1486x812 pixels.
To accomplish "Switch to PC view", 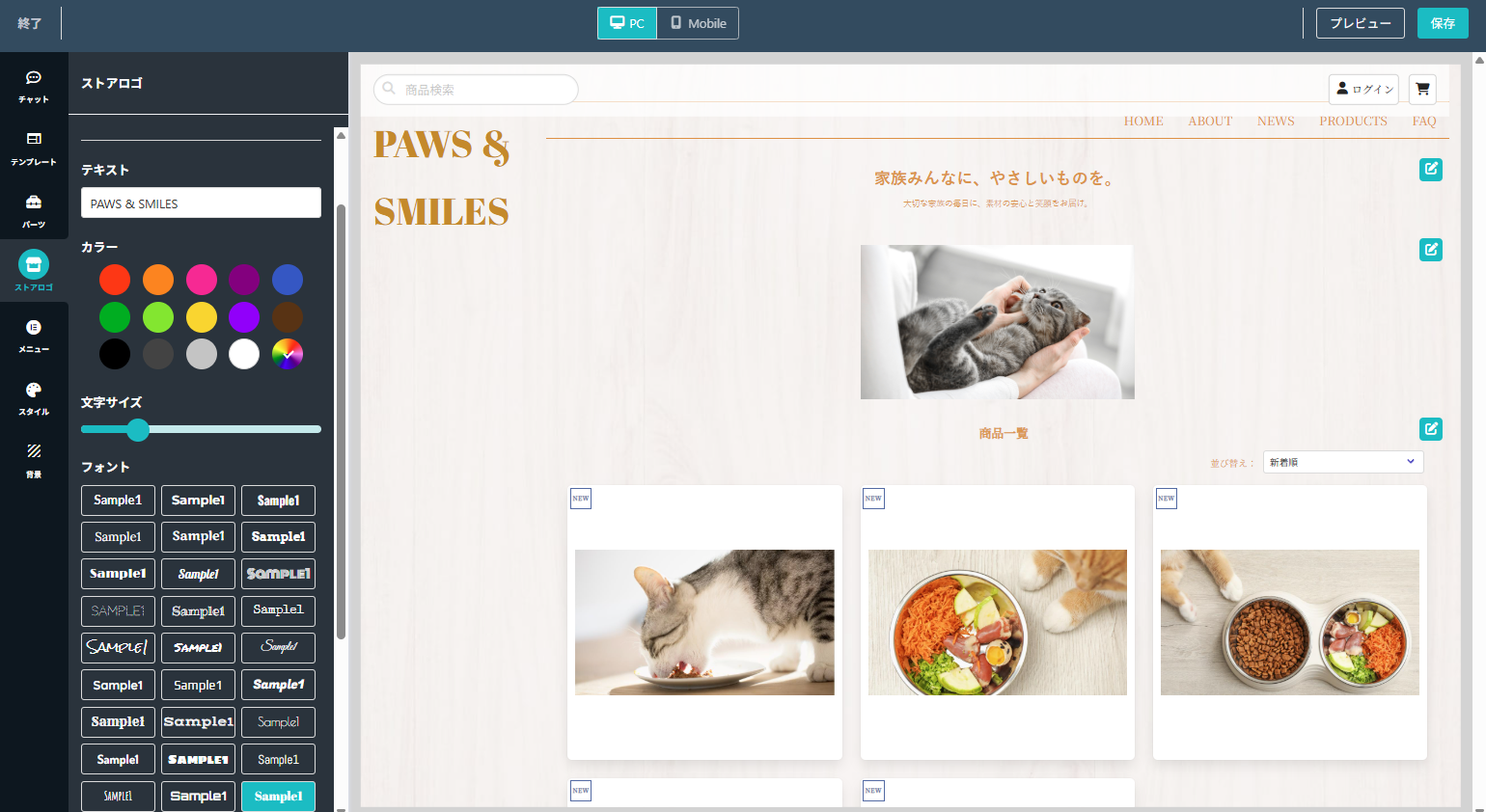I will point(626,22).
